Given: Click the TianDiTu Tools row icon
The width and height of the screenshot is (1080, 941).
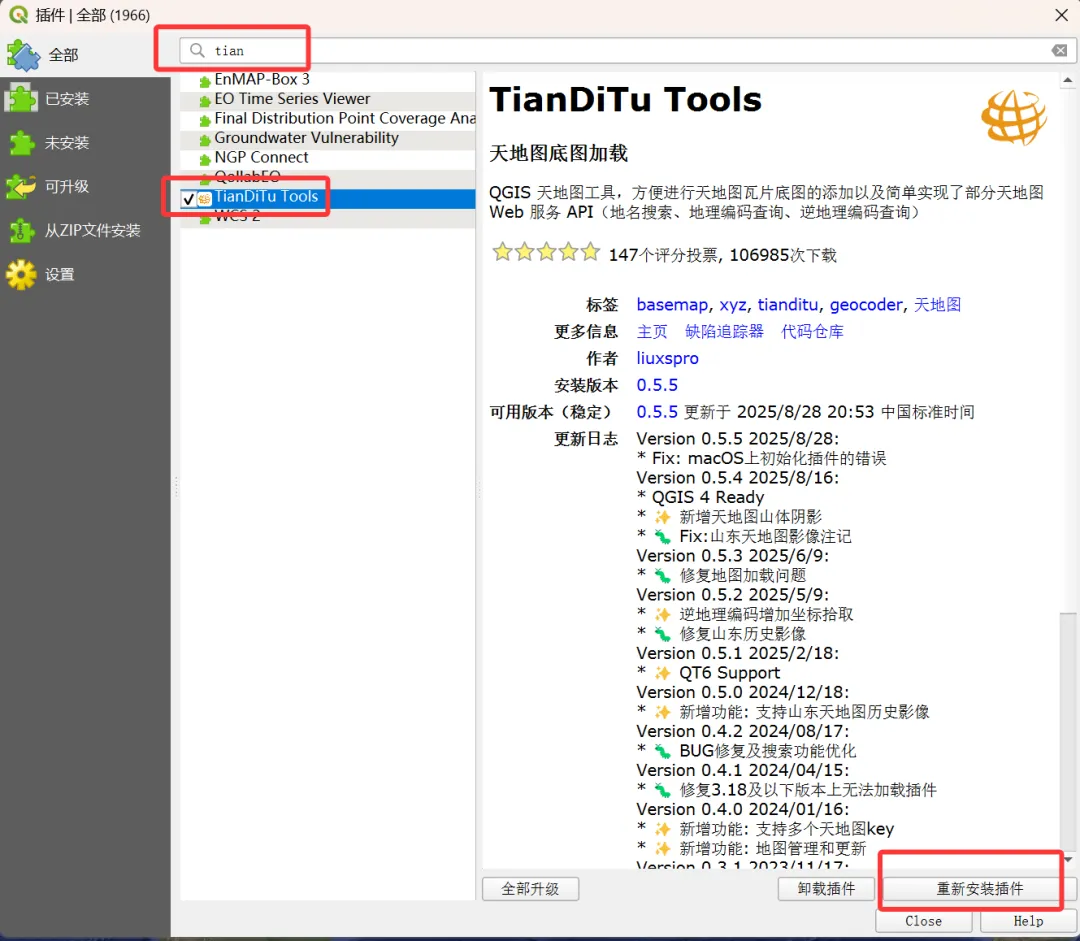Looking at the screenshot, I should point(205,199).
